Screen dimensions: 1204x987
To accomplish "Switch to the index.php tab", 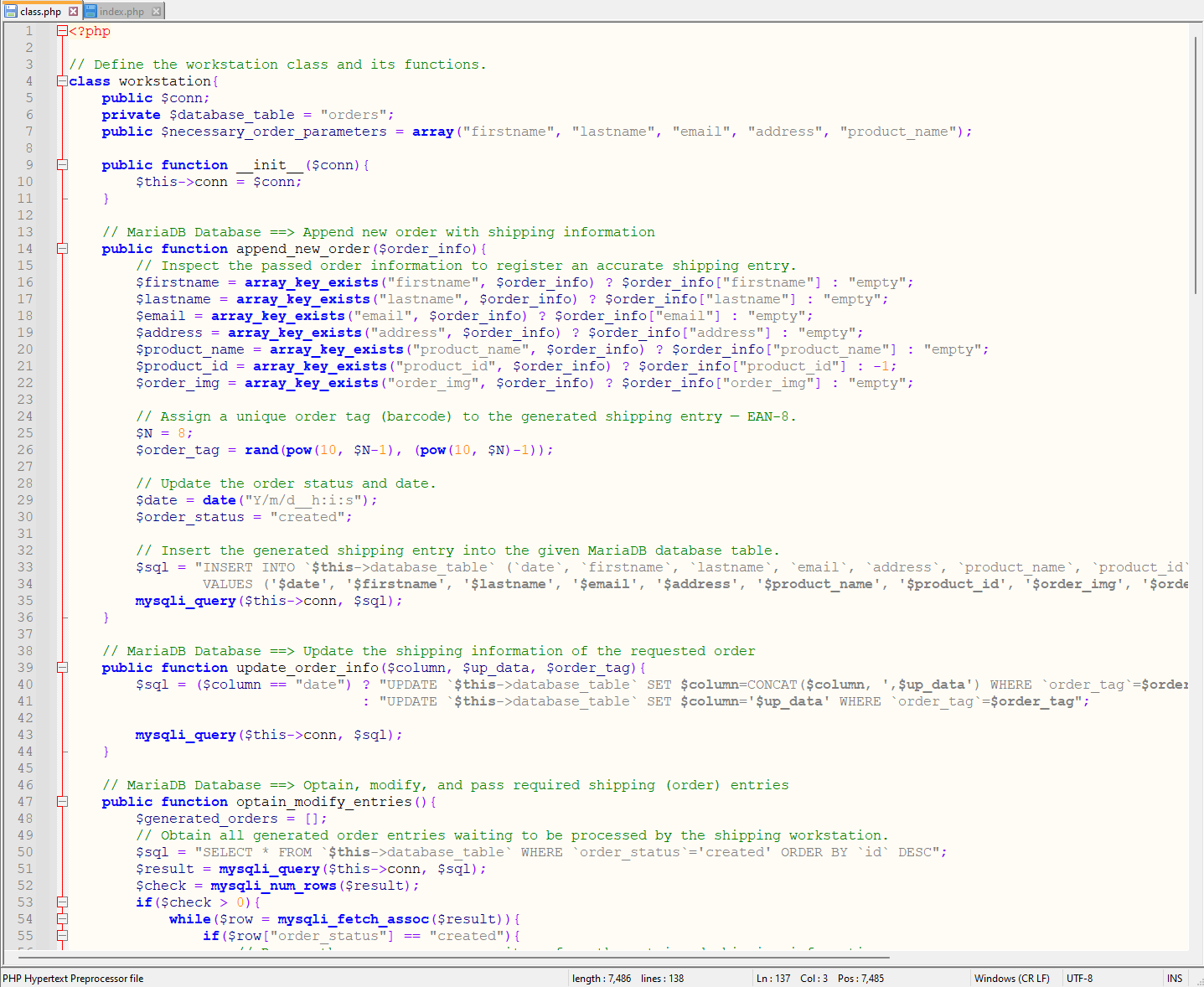I will (x=122, y=12).
